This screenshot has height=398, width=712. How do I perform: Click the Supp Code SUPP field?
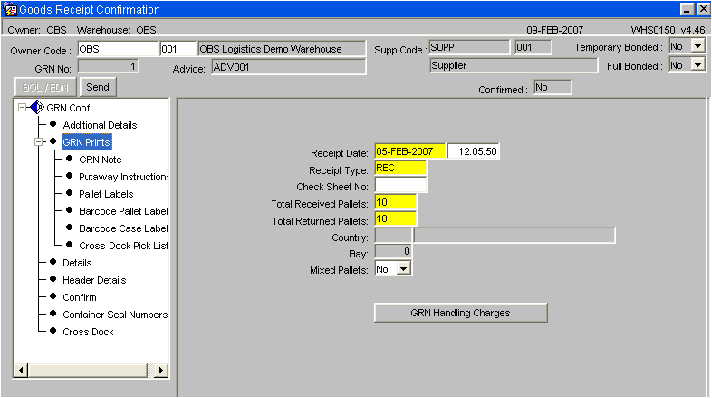[469, 47]
